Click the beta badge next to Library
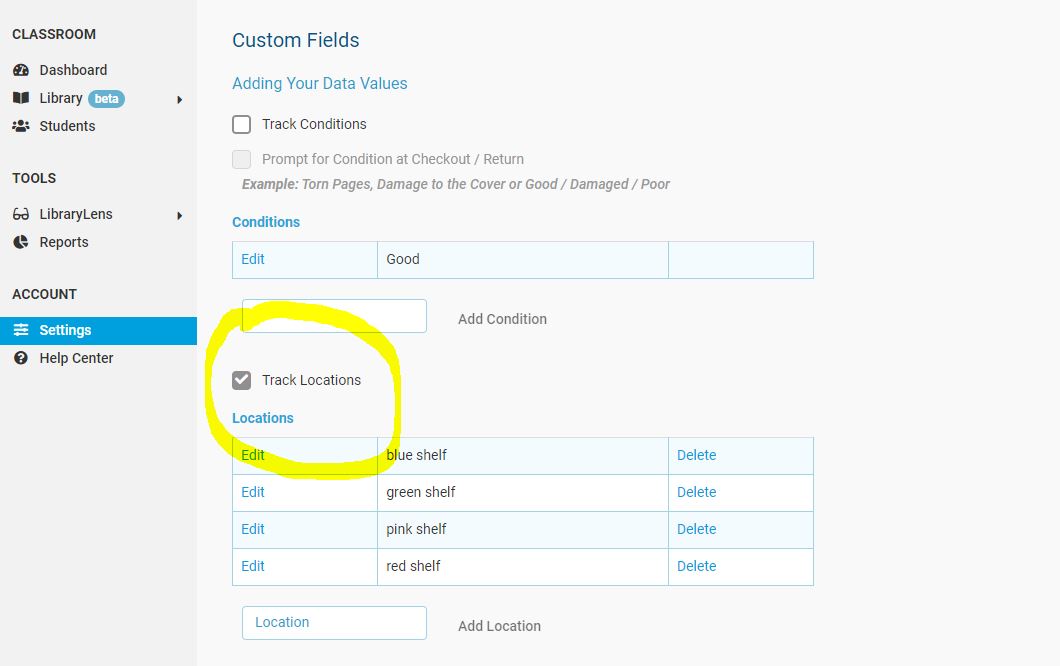 (106, 98)
